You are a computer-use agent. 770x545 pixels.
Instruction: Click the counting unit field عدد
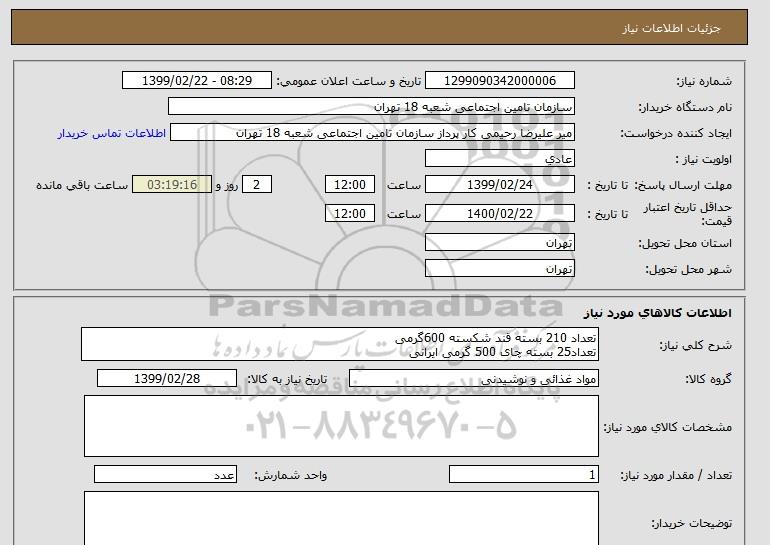point(165,474)
